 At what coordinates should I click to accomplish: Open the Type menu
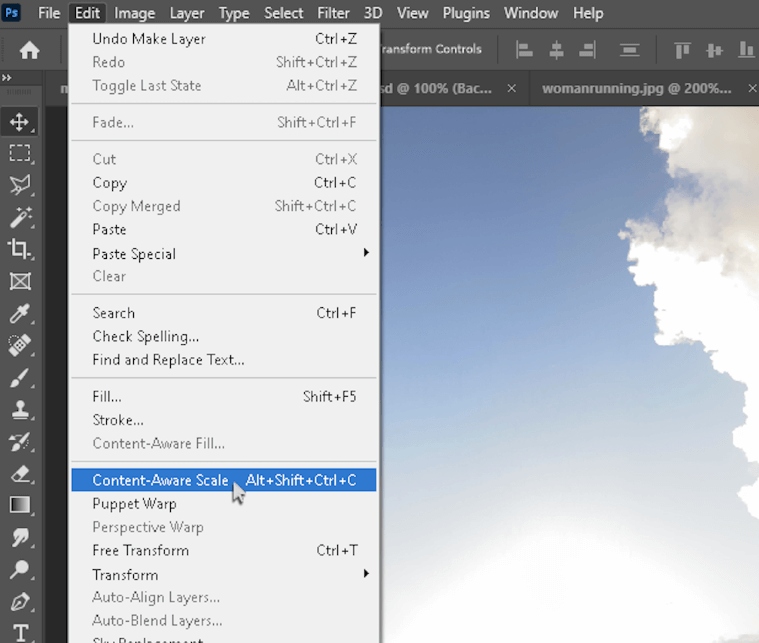coord(234,13)
